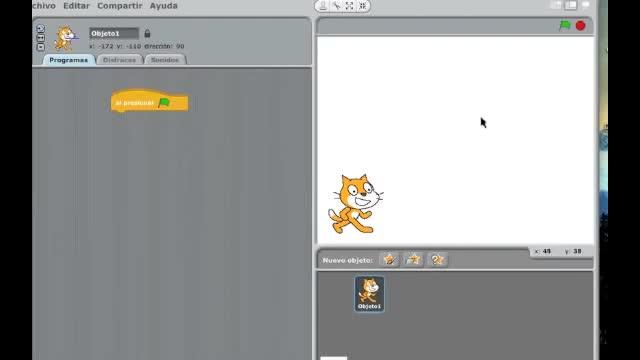Screen dimensions: 640x360
Task: Start scripts with the green flag button
Action: pos(565,26)
